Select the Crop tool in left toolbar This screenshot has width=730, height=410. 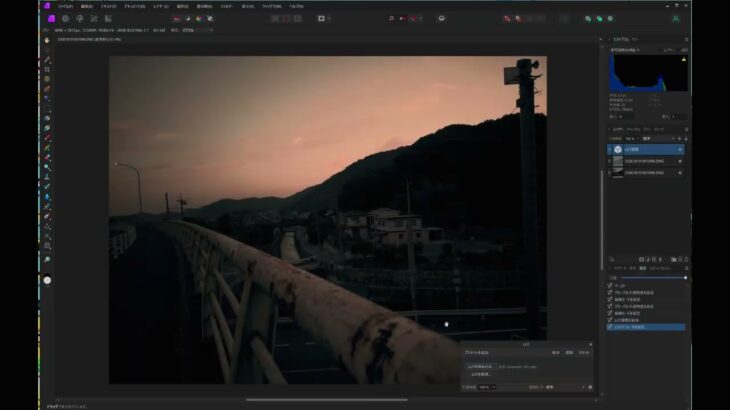tap(47, 69)
